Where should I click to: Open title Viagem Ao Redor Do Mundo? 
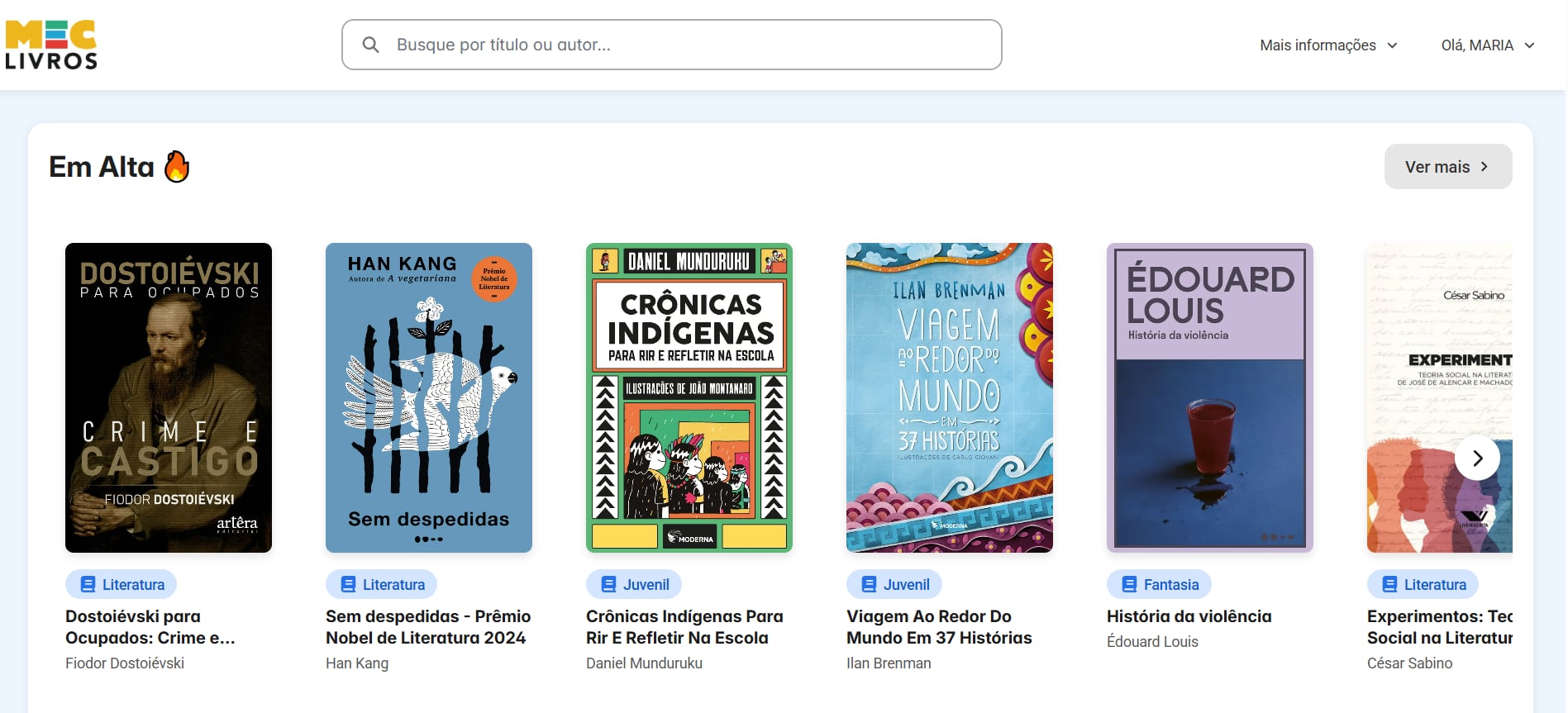(x=939, y=627)
